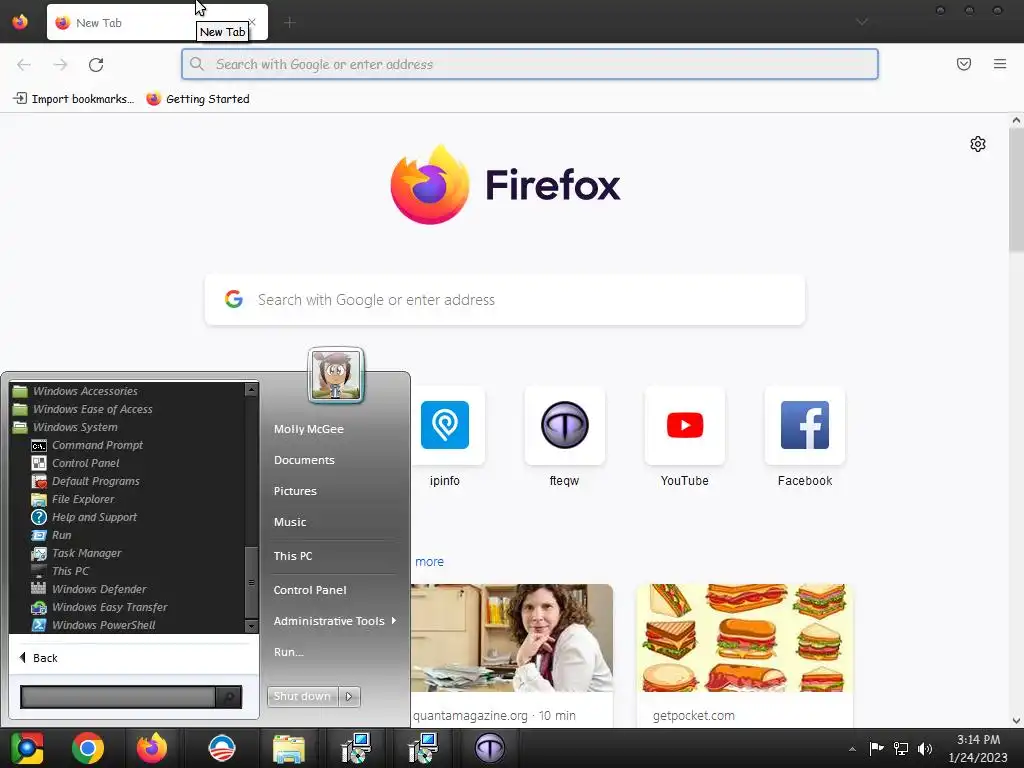Click the network tray icon

901,748
